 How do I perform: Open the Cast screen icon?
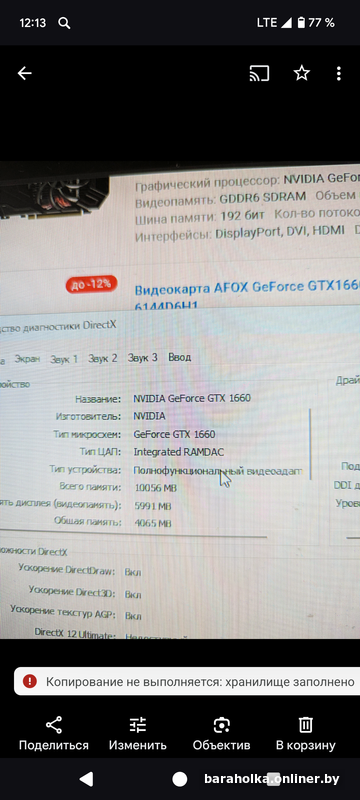(259, 73)
